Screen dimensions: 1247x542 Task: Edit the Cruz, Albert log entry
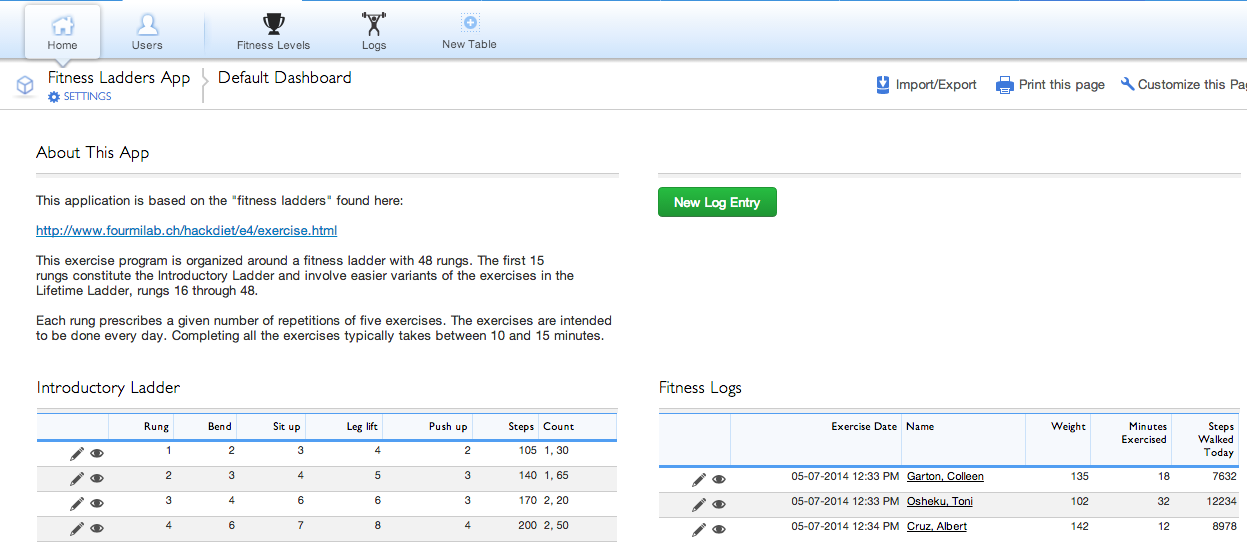click(699, 529)
